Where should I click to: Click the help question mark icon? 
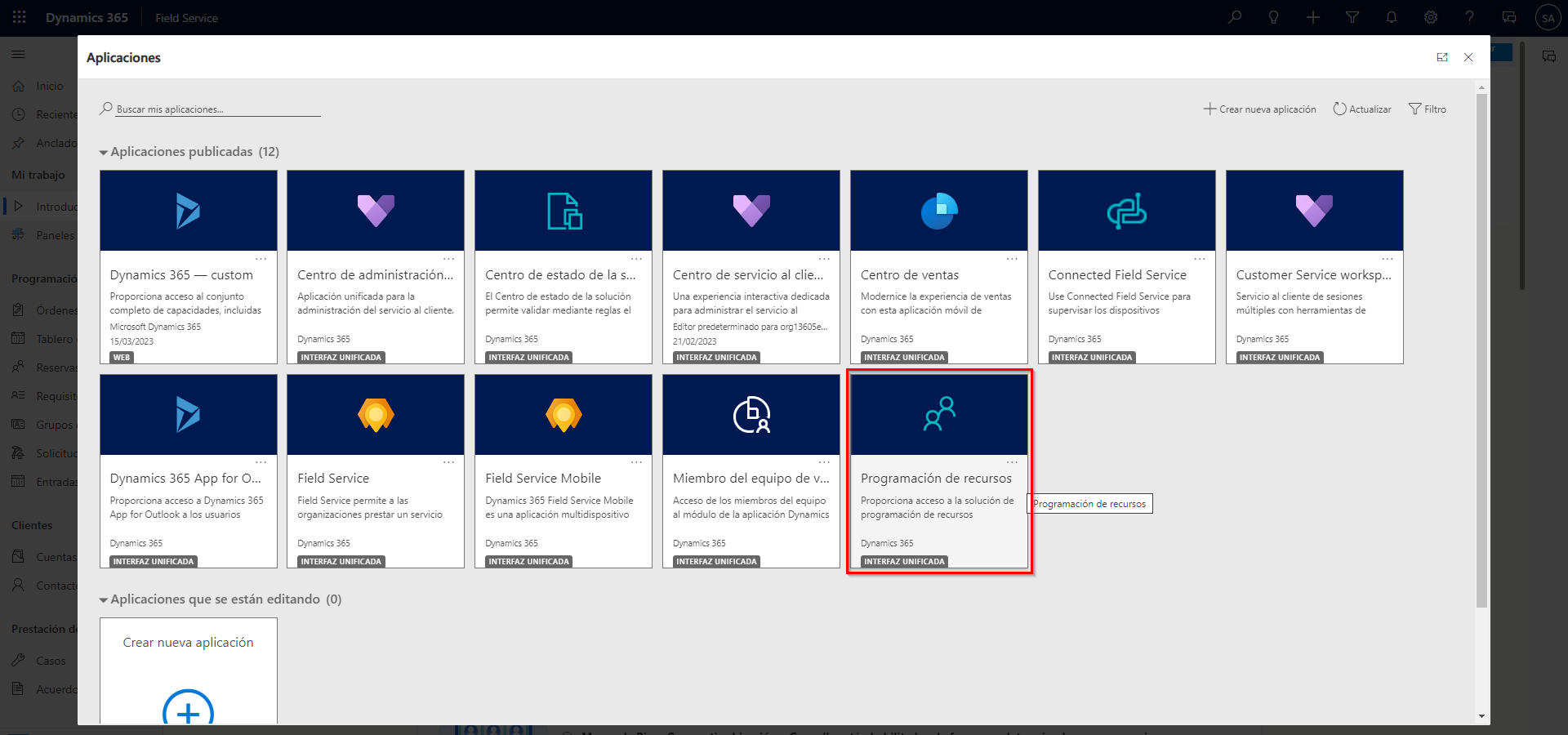(x=1469, y=17)
